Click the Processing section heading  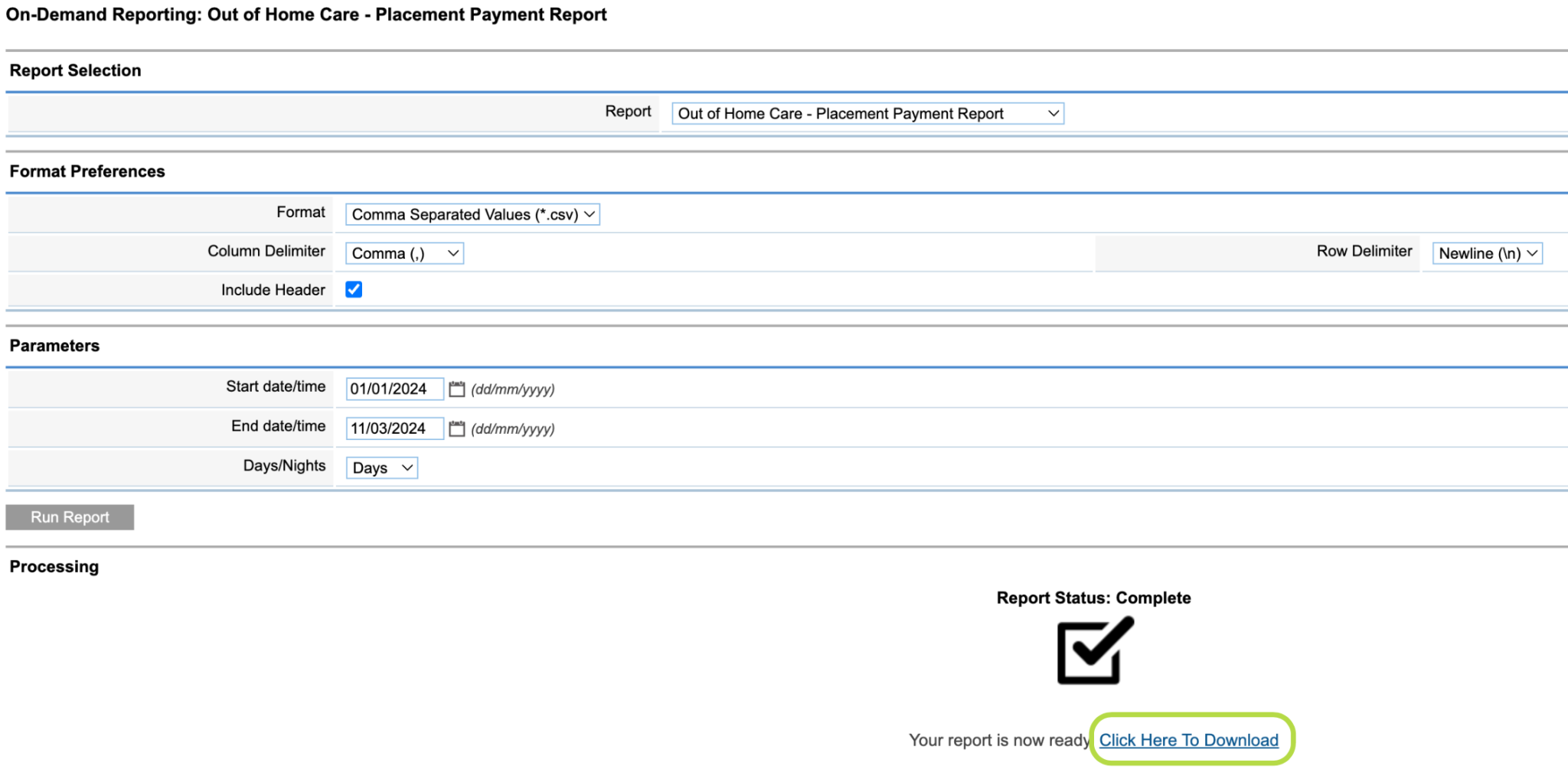tap(54, 566)
